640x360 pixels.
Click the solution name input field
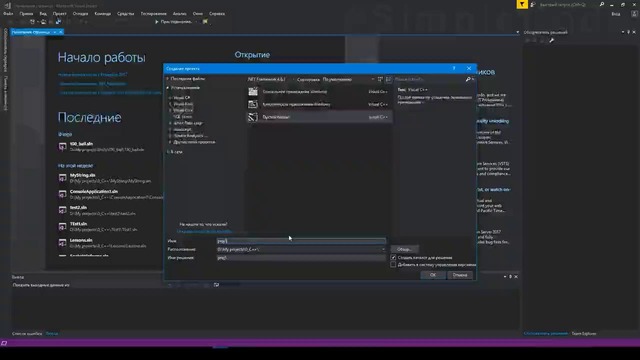[x=301, y=258]
